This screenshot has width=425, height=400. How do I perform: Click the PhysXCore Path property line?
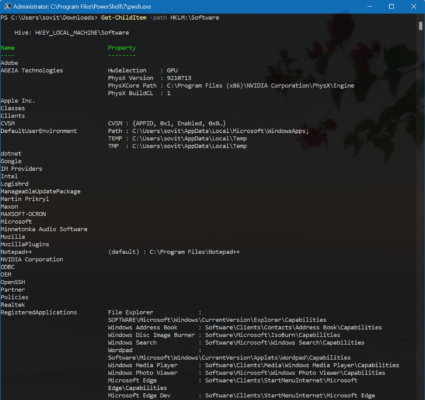[x=231, y=86]
